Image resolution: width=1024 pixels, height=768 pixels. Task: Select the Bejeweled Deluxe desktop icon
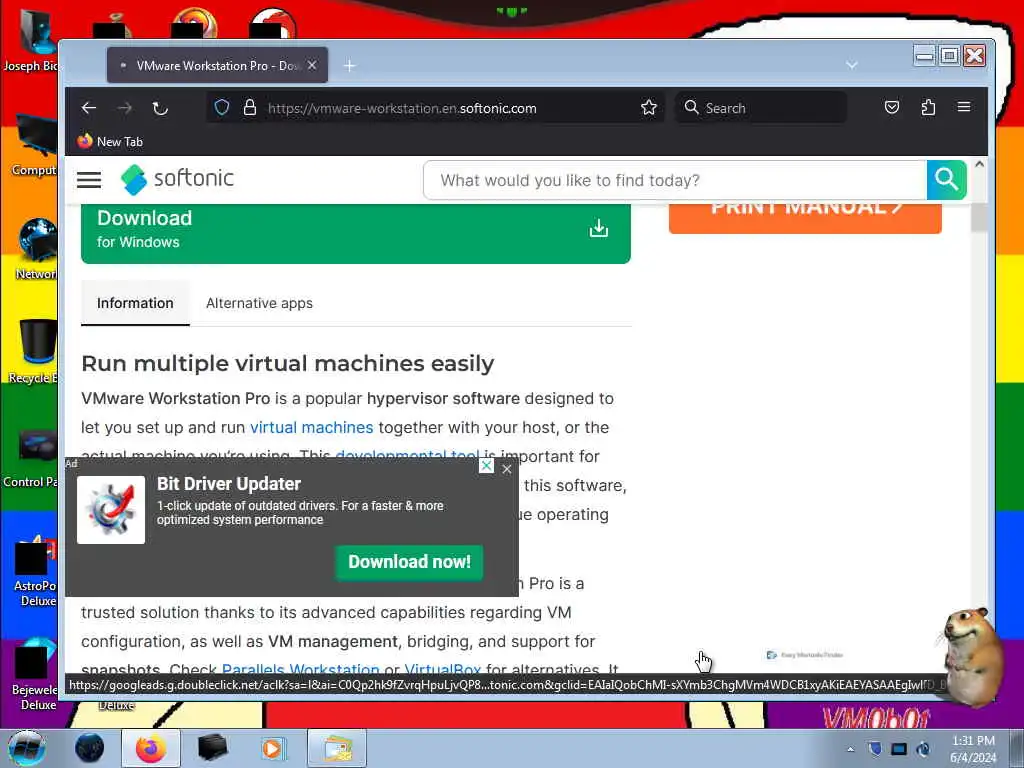pyautogui.click(x=35, y=676)
